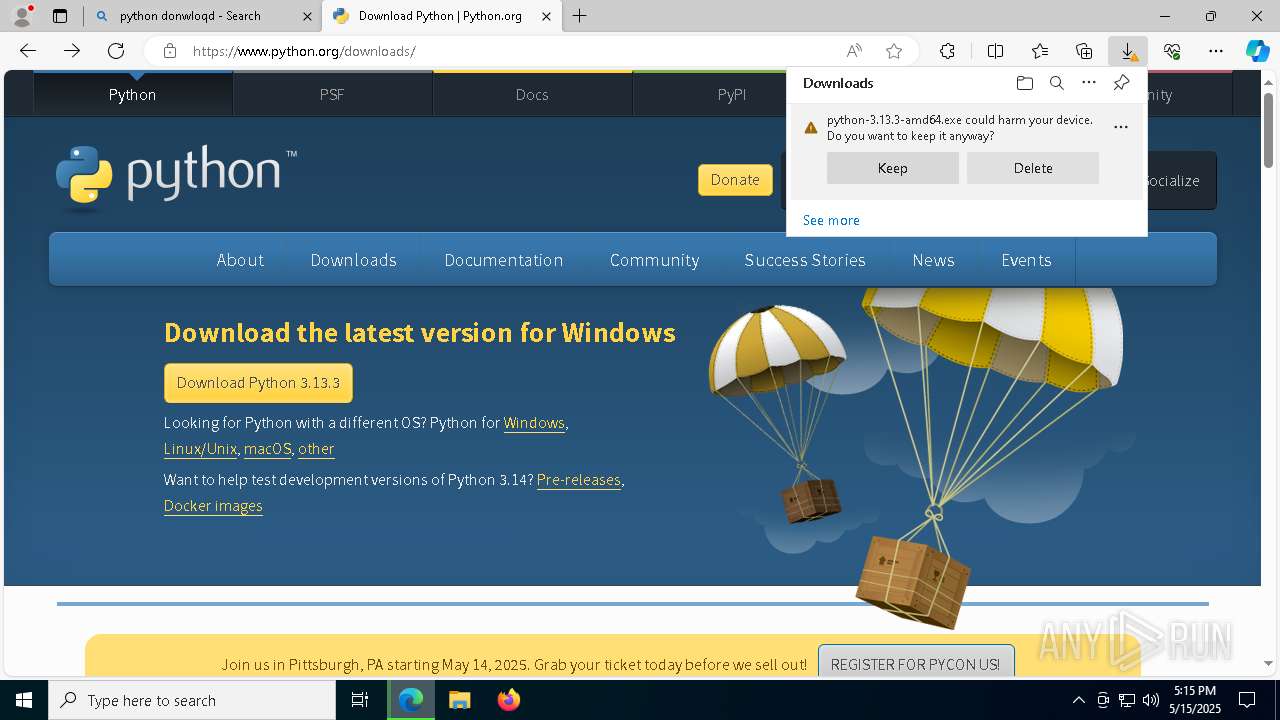Open the Events navigation item
1280x720 pixels.
click(x=1026, y=260)
